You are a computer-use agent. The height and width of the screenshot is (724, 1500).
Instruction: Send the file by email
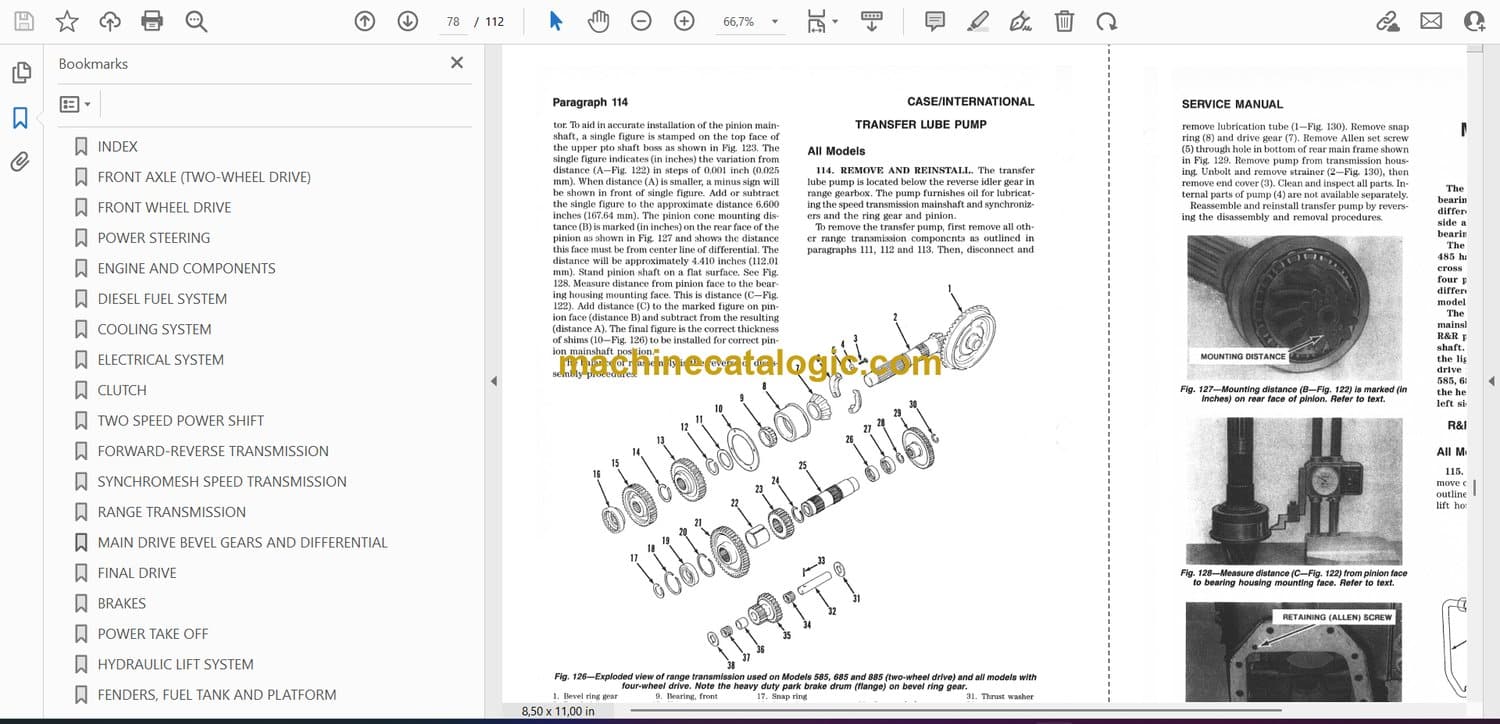(1431, 21)
